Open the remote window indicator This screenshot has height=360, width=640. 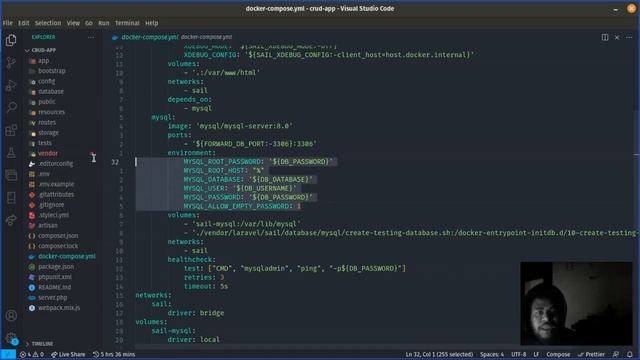(8, 354)
